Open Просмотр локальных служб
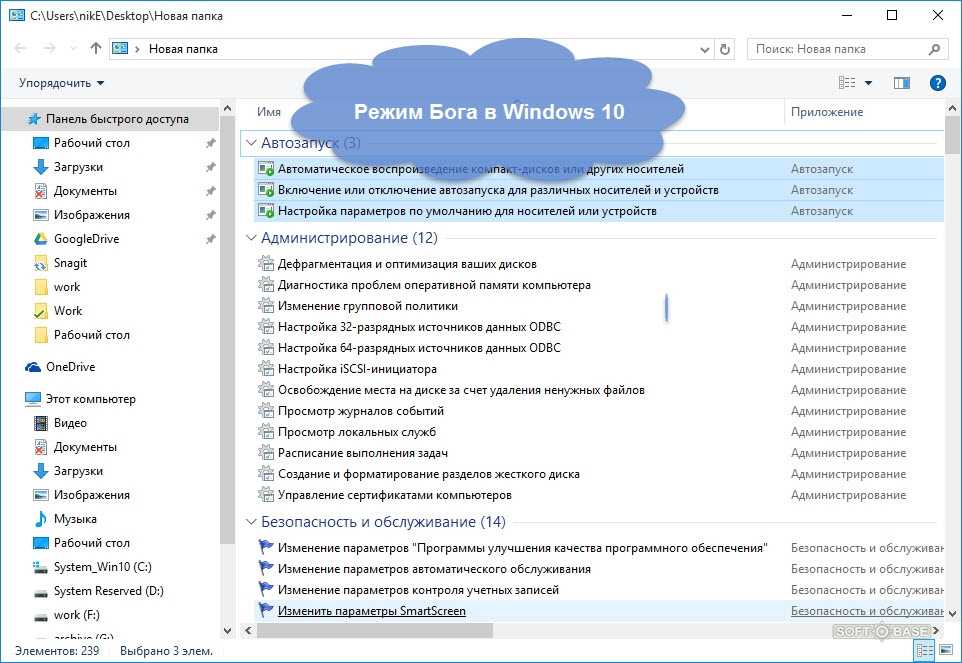The image size is (962, 663). point(356,432)
